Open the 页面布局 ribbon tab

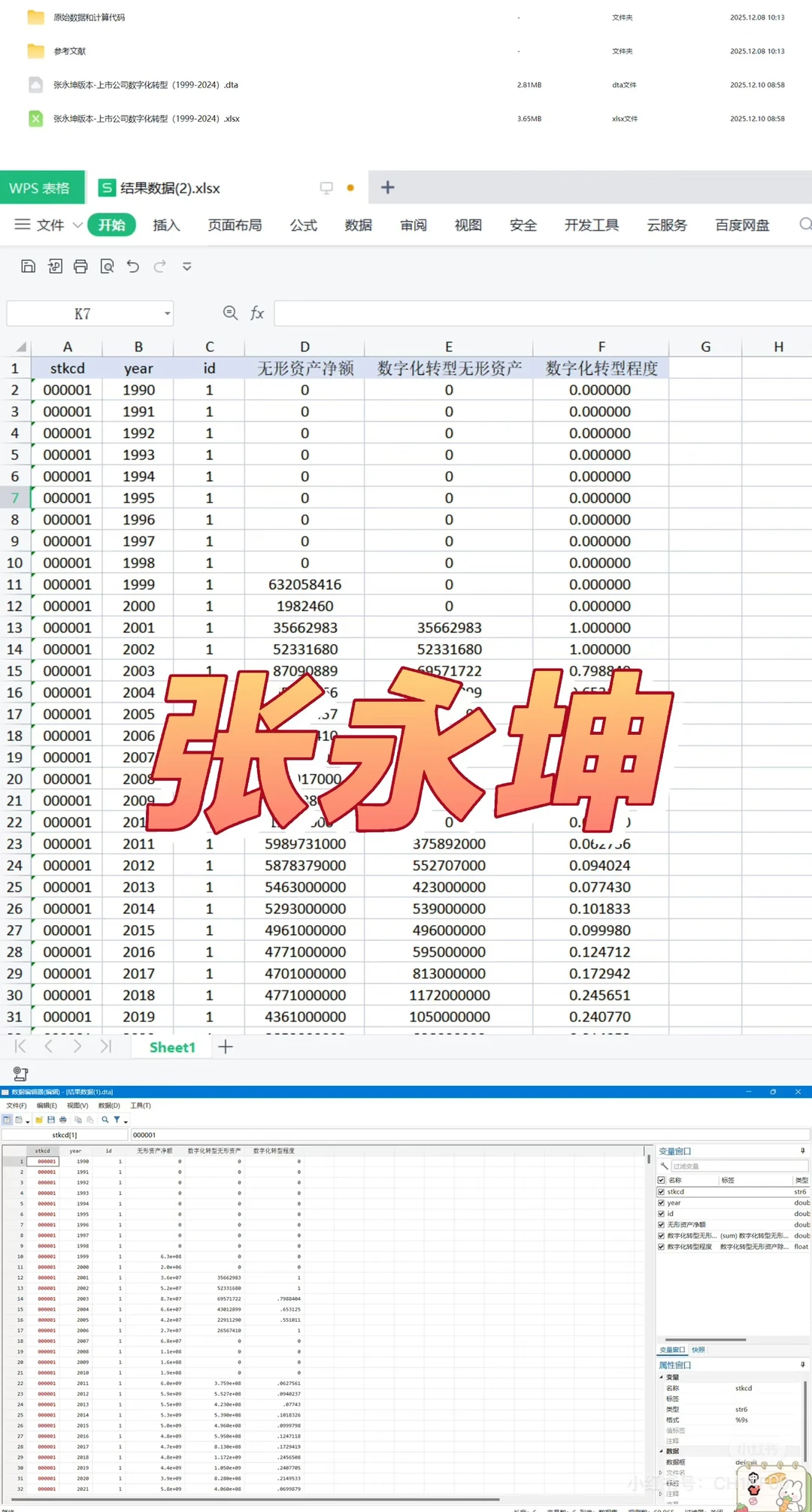[x=235, y=225]
